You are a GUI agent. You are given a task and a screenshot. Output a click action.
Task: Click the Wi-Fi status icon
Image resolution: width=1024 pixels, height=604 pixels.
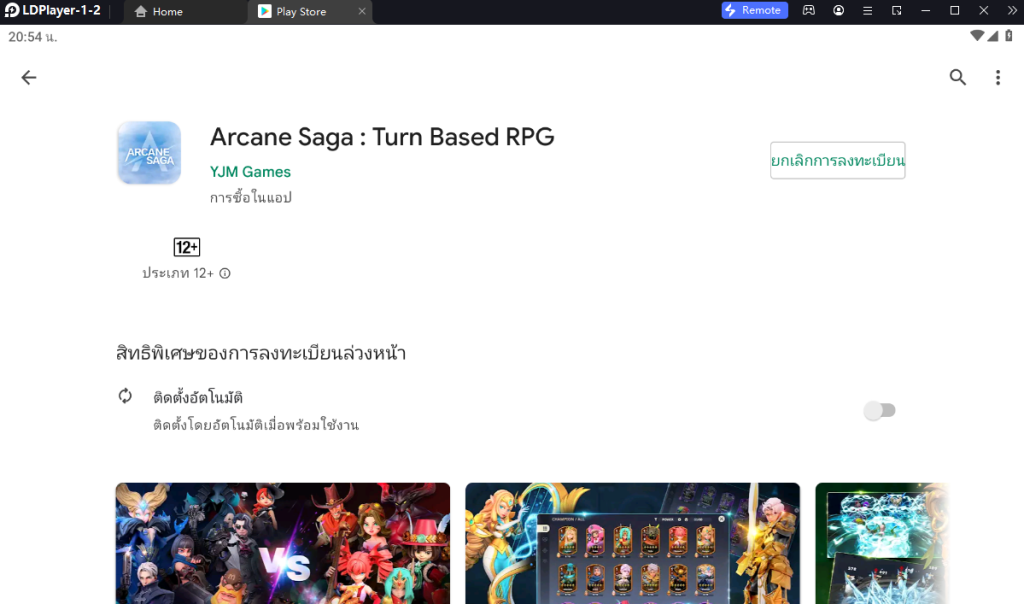pos(976,36)
